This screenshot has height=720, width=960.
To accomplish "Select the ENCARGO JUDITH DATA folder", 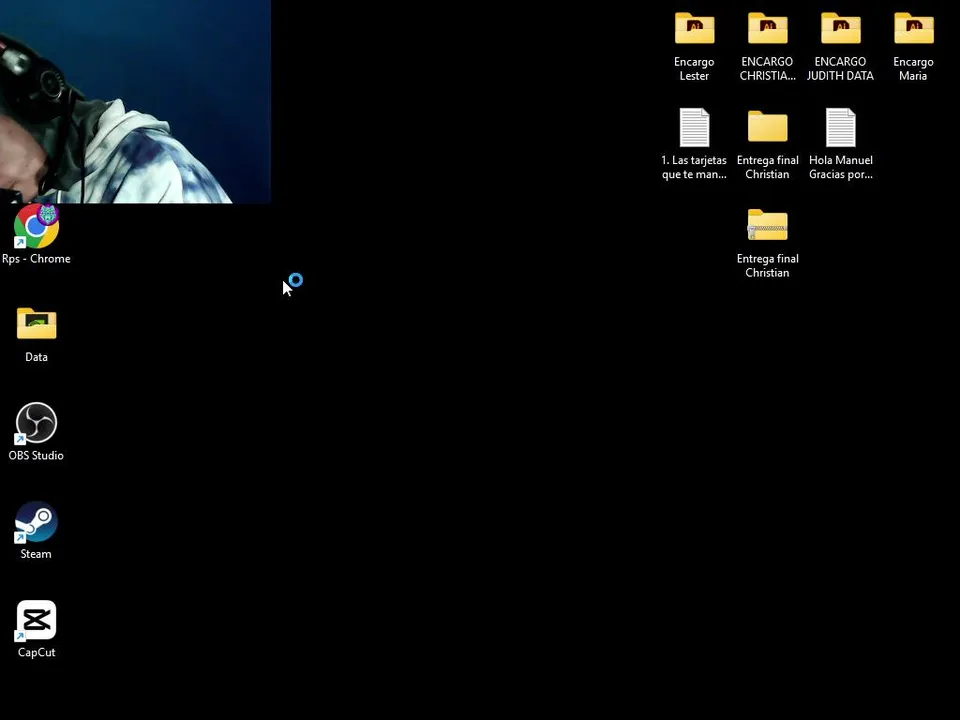I will pos(841,28).
